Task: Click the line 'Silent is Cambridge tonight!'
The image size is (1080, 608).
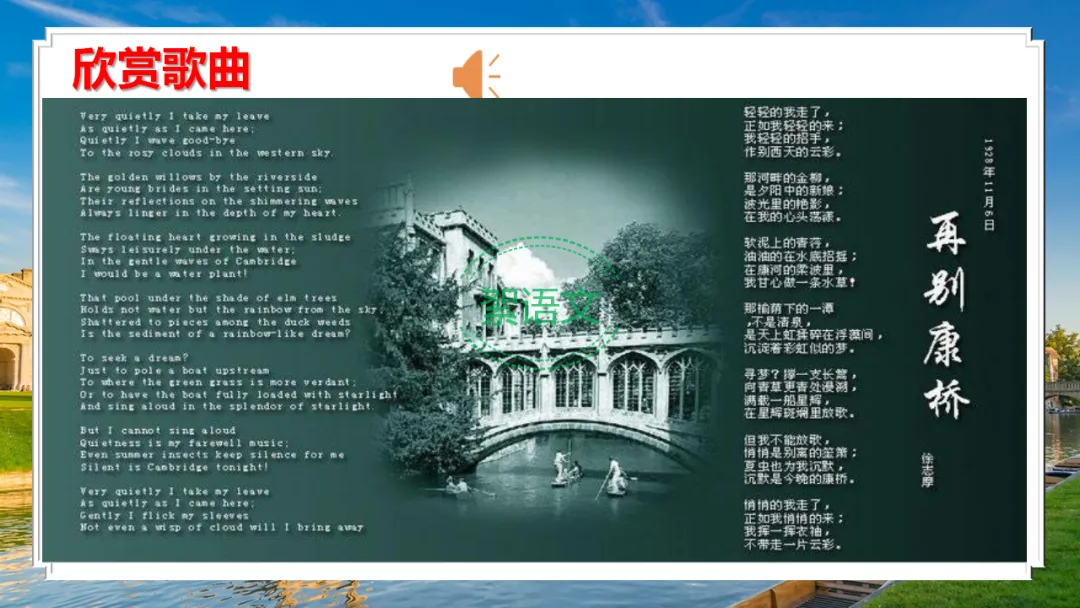Action: [174, 467]
